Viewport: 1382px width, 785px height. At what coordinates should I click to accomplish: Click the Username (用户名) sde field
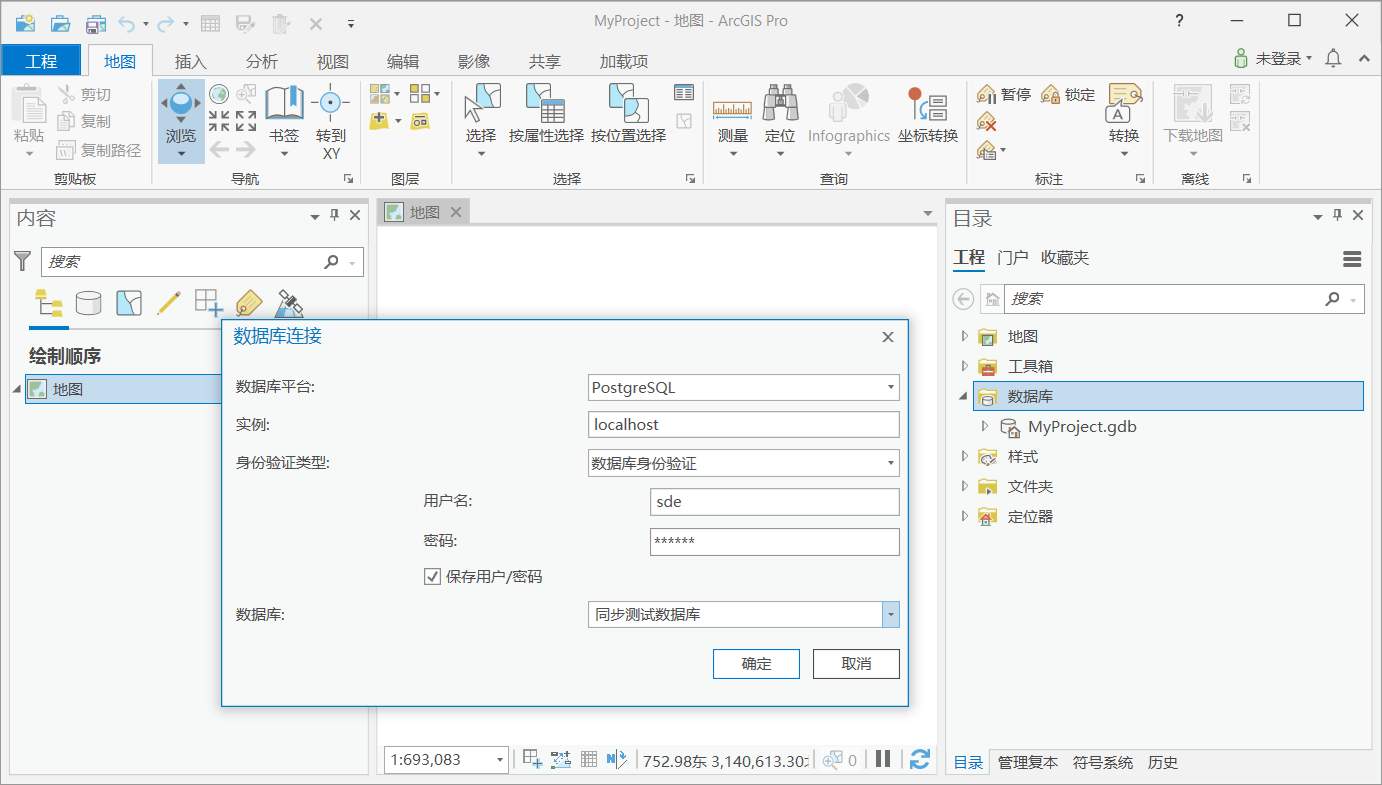tap(775, 501)
